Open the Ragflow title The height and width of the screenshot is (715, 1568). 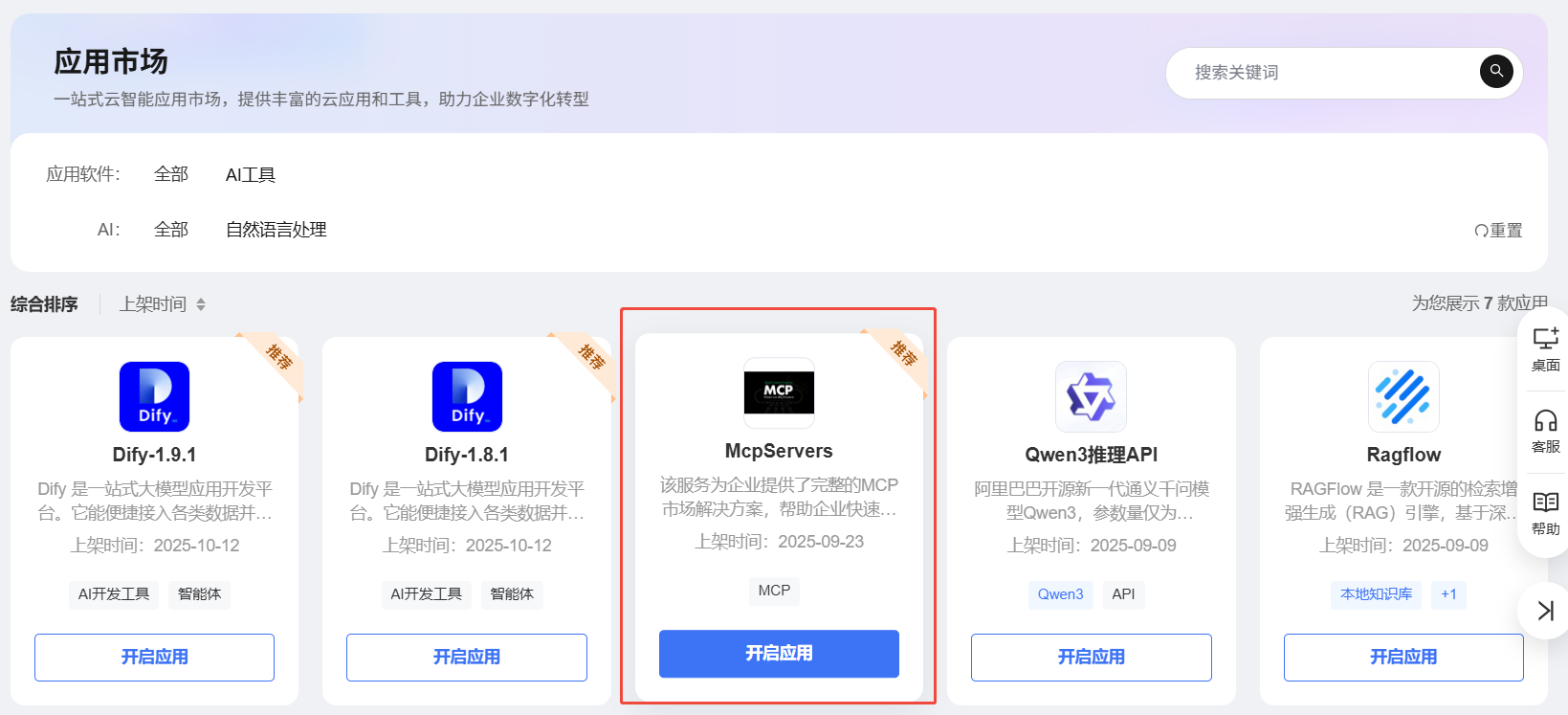pos(1403,455)
